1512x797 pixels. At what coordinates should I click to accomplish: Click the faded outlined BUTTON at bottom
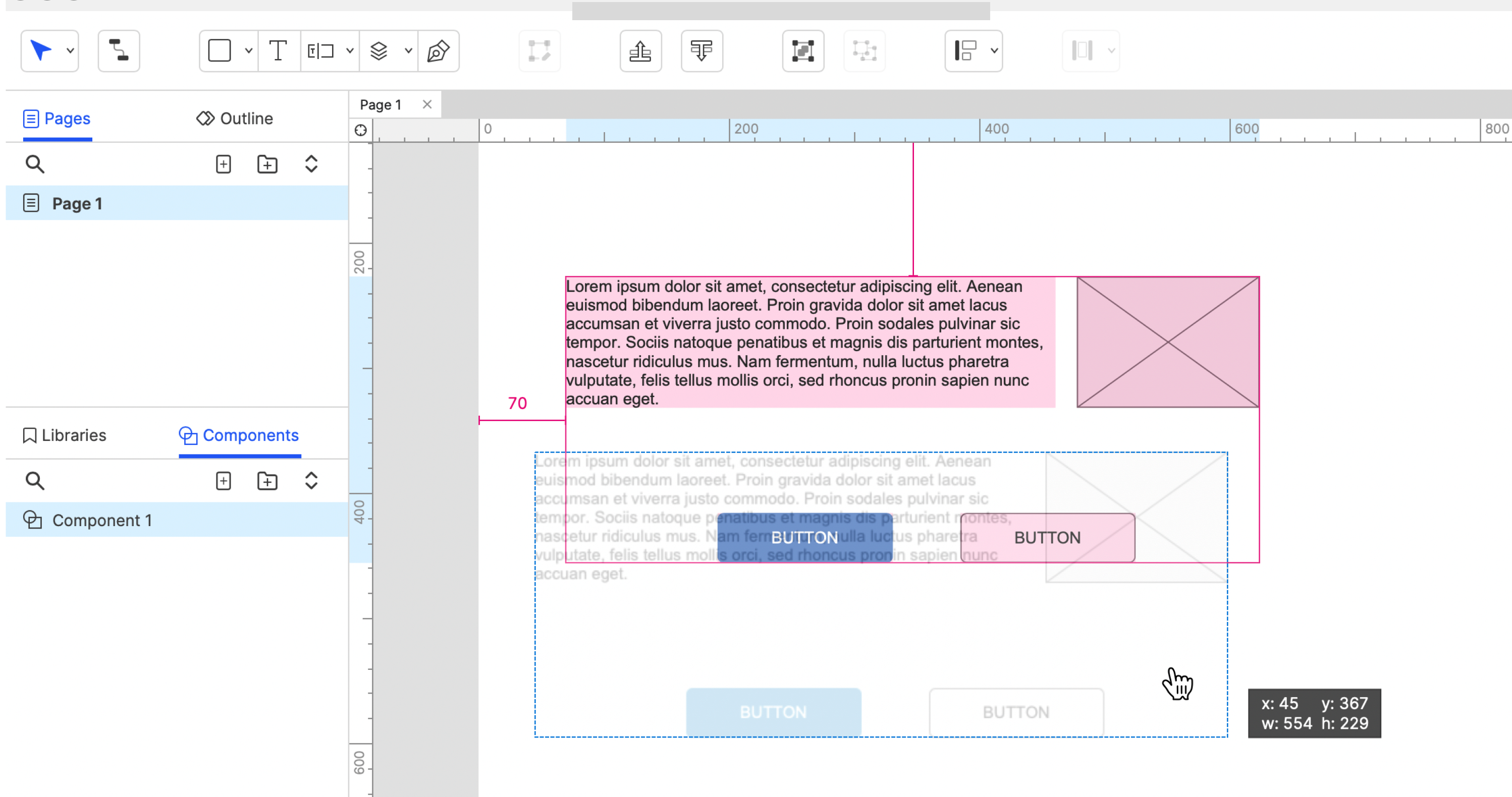tap(1016, 713)
